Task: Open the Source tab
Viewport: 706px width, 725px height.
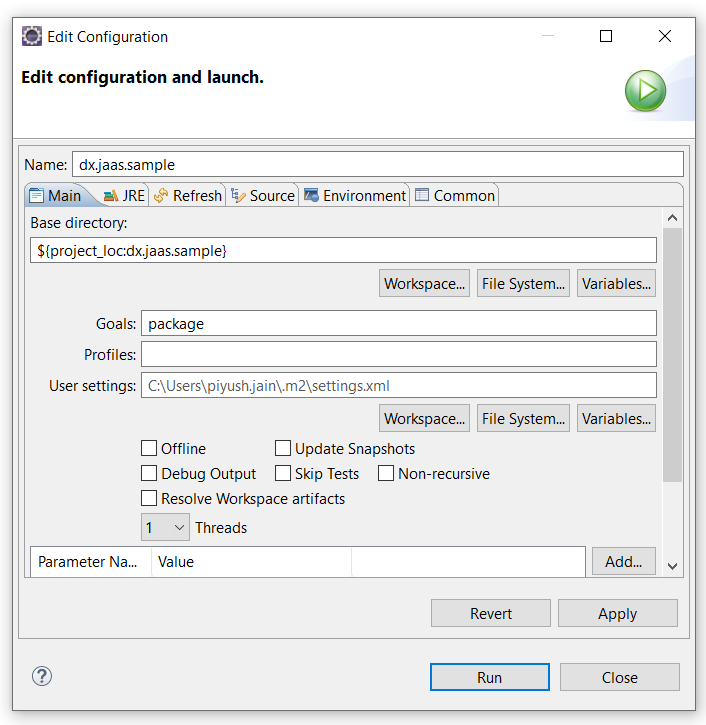Action: [x=263, y=196]
